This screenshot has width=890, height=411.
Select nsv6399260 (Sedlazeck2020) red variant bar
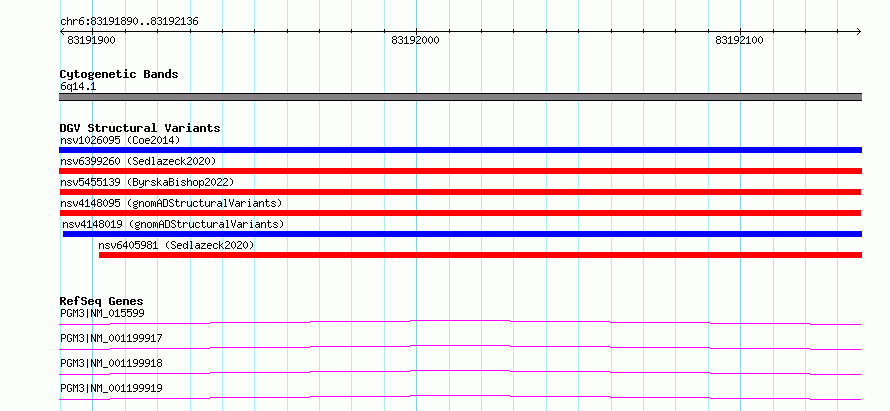pos(460,171)
